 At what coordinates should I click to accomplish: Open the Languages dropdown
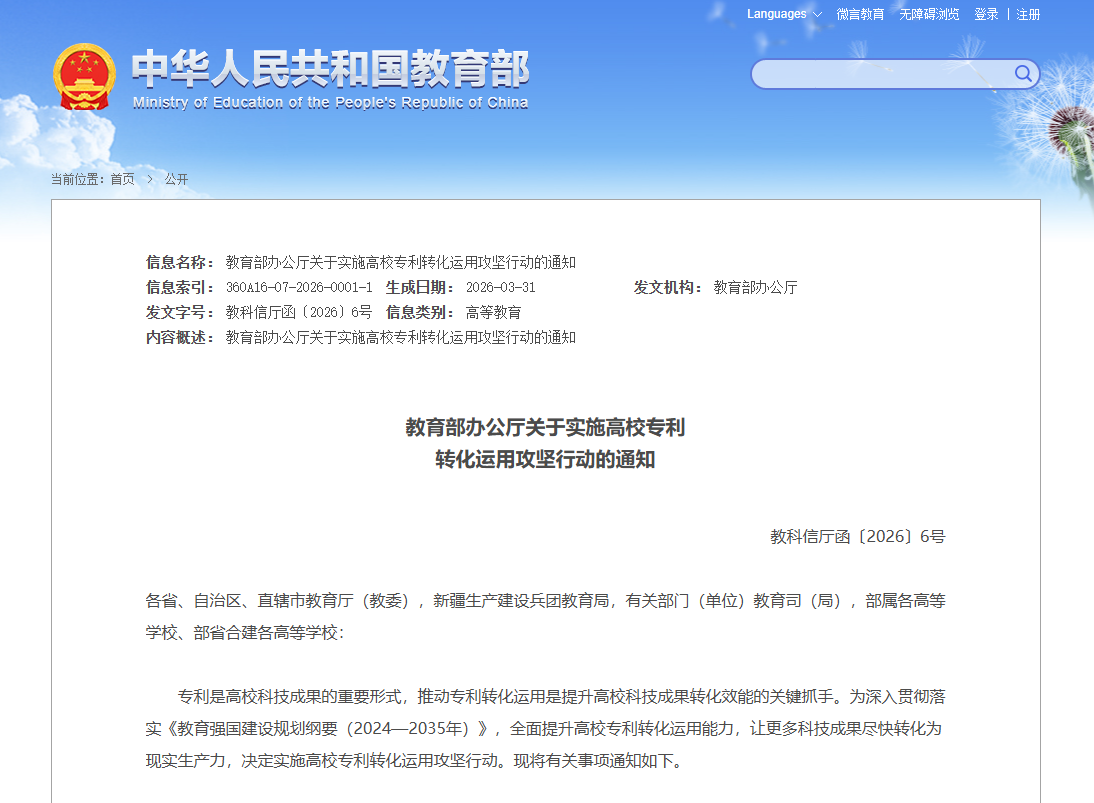tap(784, 14)
